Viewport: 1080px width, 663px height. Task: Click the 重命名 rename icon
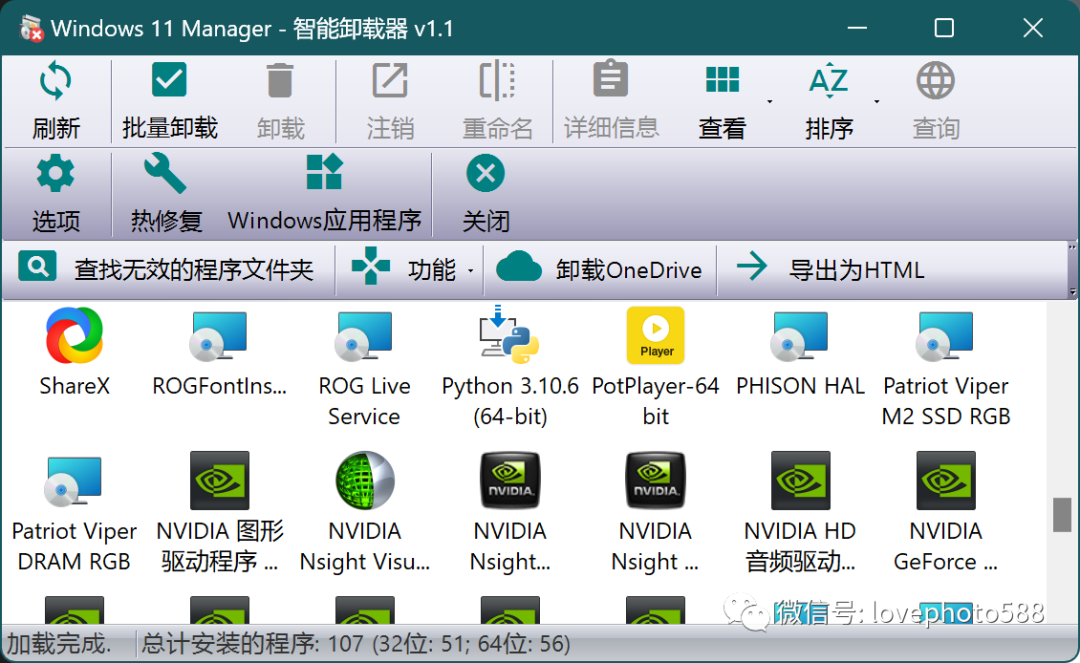497,81
